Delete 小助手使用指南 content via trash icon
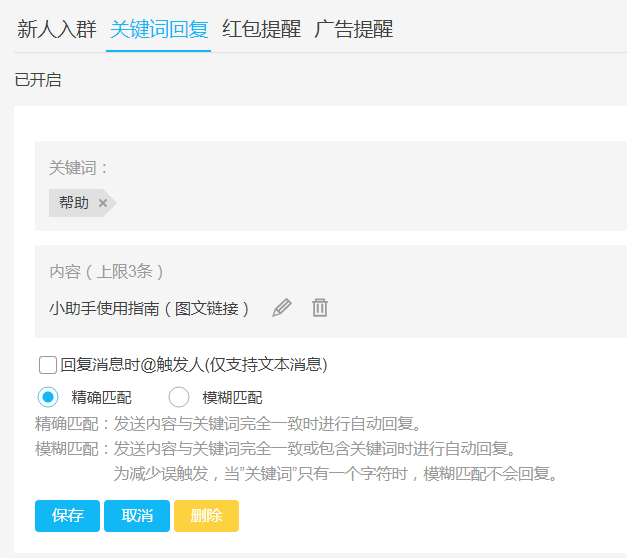The image size is (627, 558). click(319, 308)
